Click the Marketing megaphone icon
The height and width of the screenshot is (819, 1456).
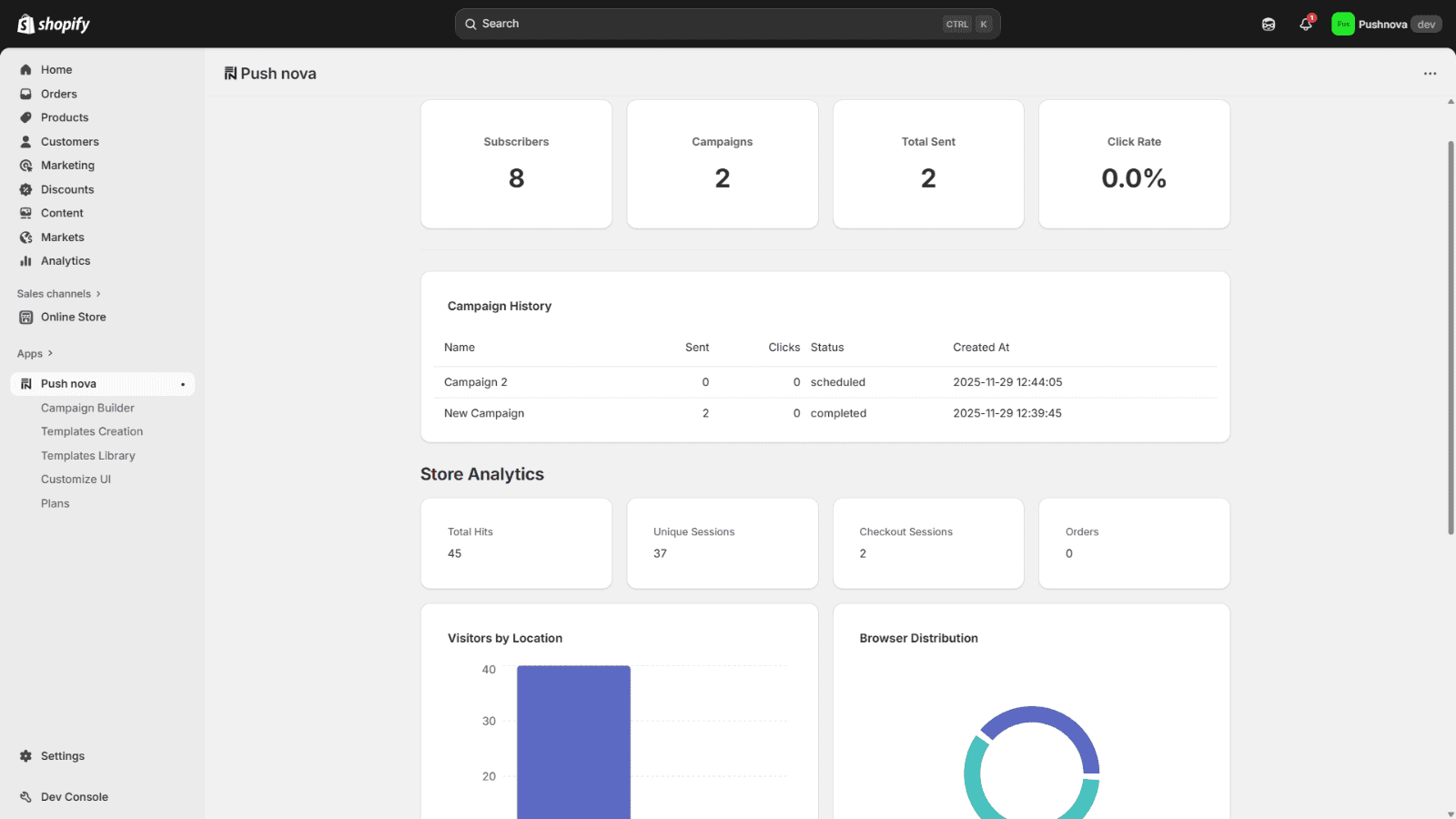(25, 165)
